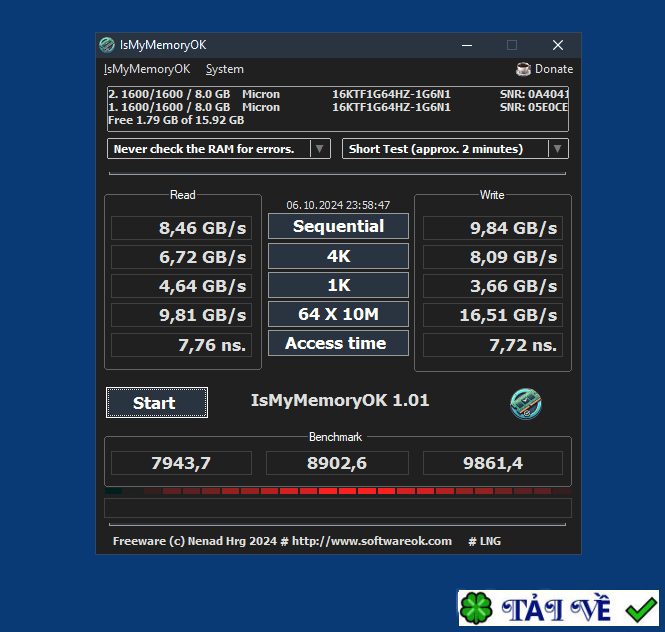Open the Donate menu item
The width and height of the screenshot is (665, 632).
click(x=544, y=69)
